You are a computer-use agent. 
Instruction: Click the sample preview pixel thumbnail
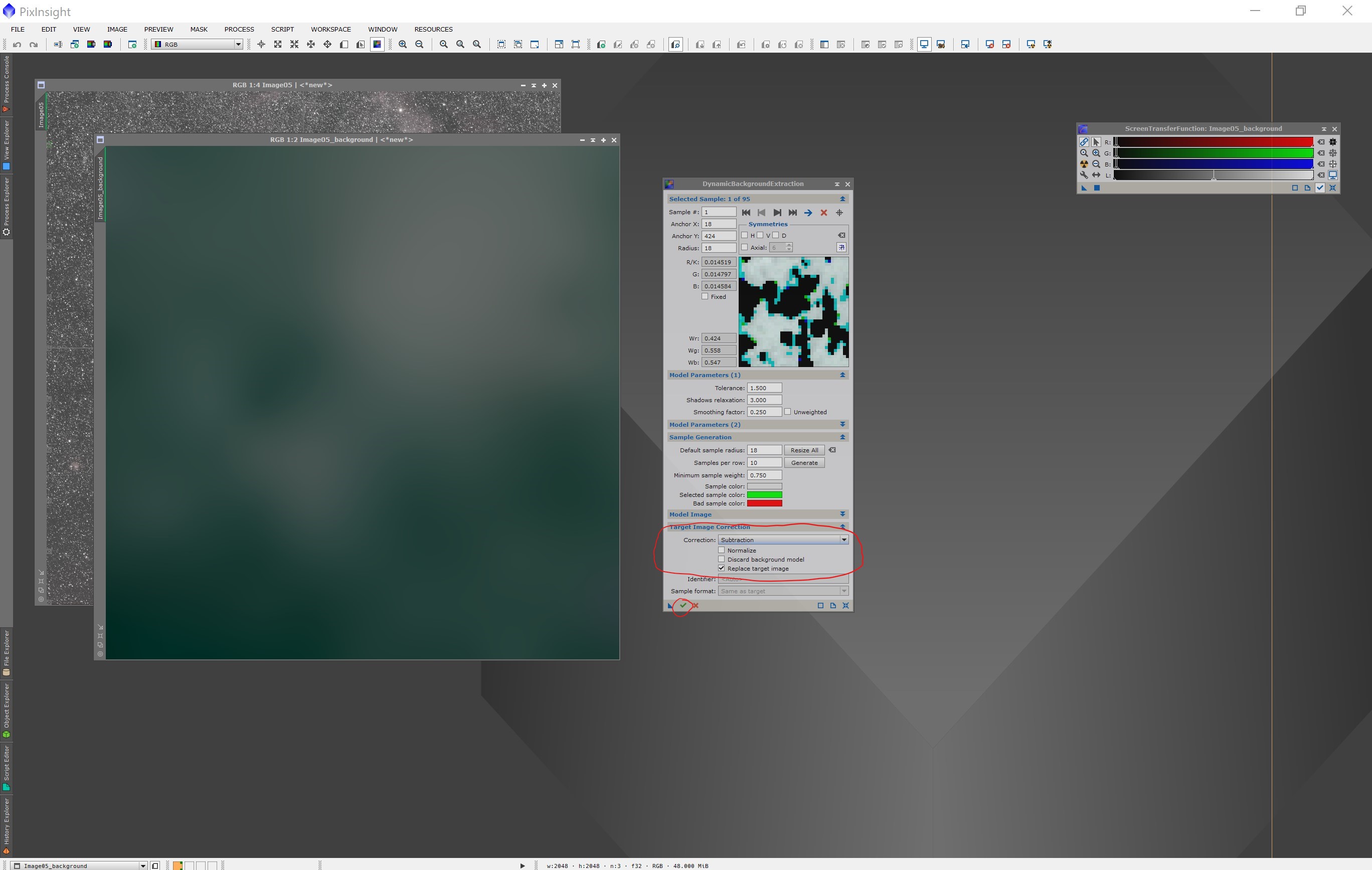794,312
